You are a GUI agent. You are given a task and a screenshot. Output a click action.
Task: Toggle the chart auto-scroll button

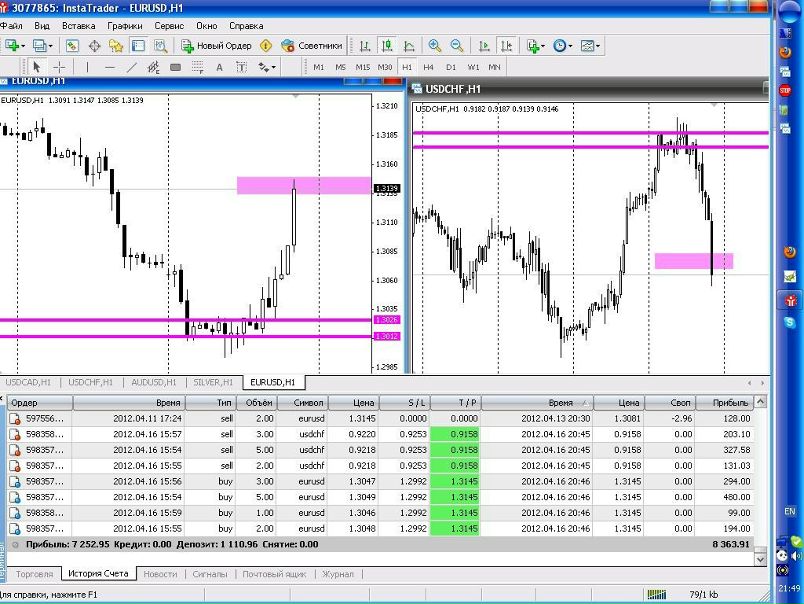(x=484, y=46)
